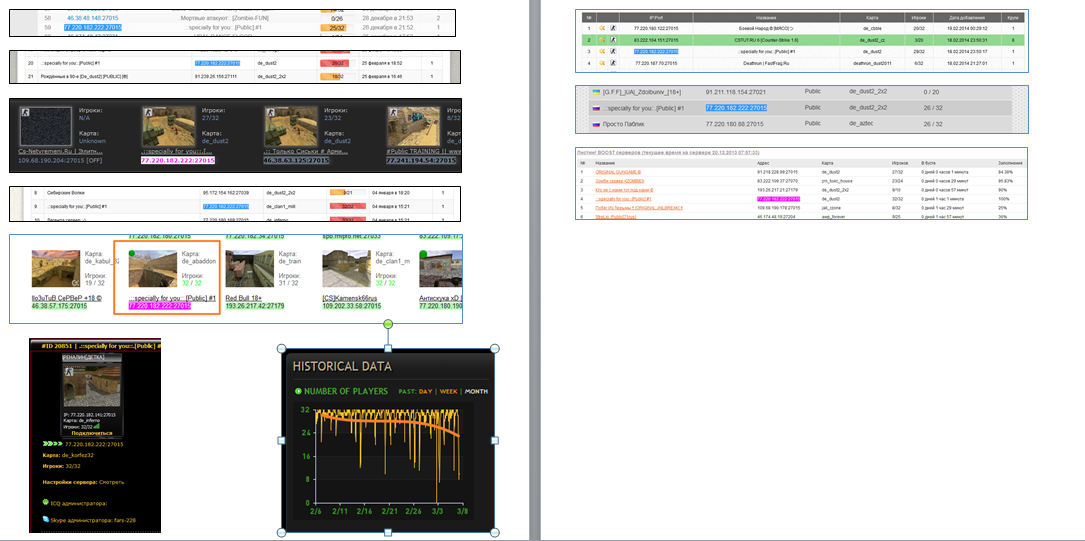Viewport: 1085px width, 541px height.
Task: Click Смотреть next to Настройки сервера
Action: click(x=112, y=482)
